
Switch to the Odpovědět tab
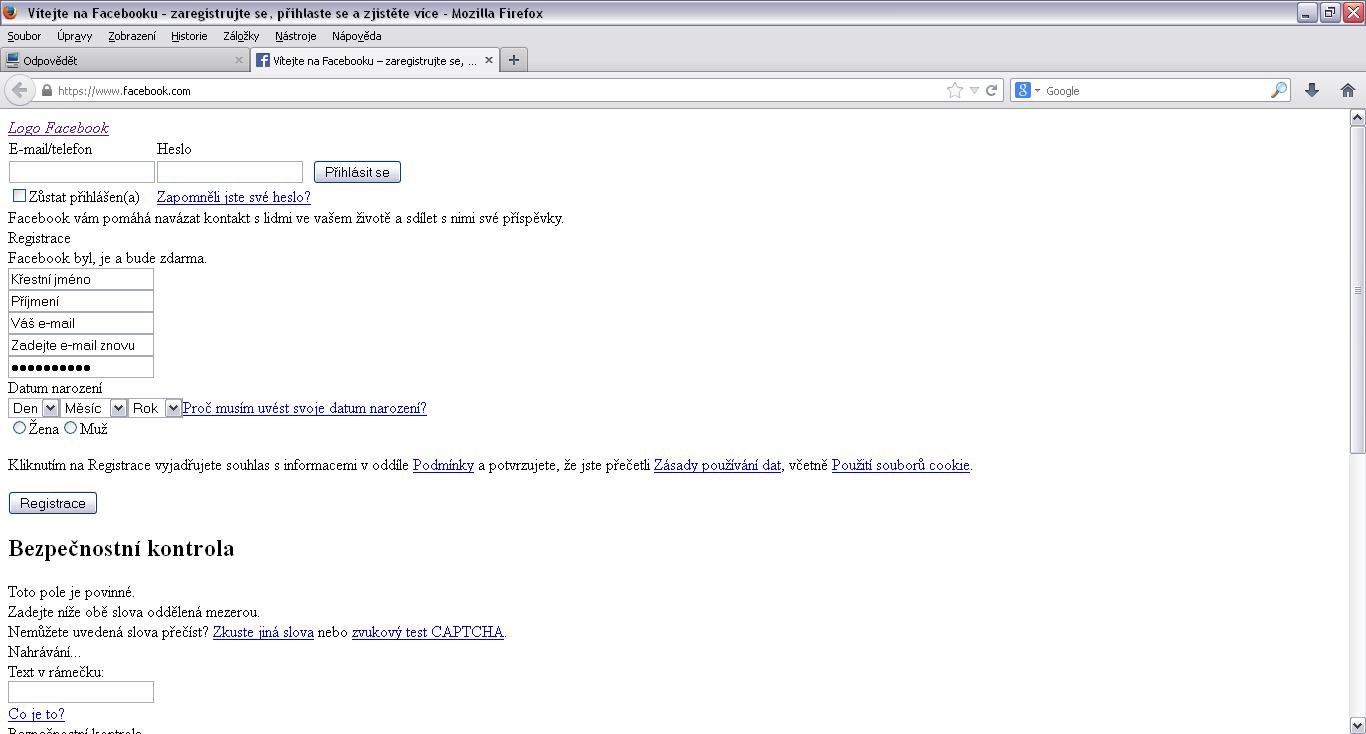tap(125, 60)
